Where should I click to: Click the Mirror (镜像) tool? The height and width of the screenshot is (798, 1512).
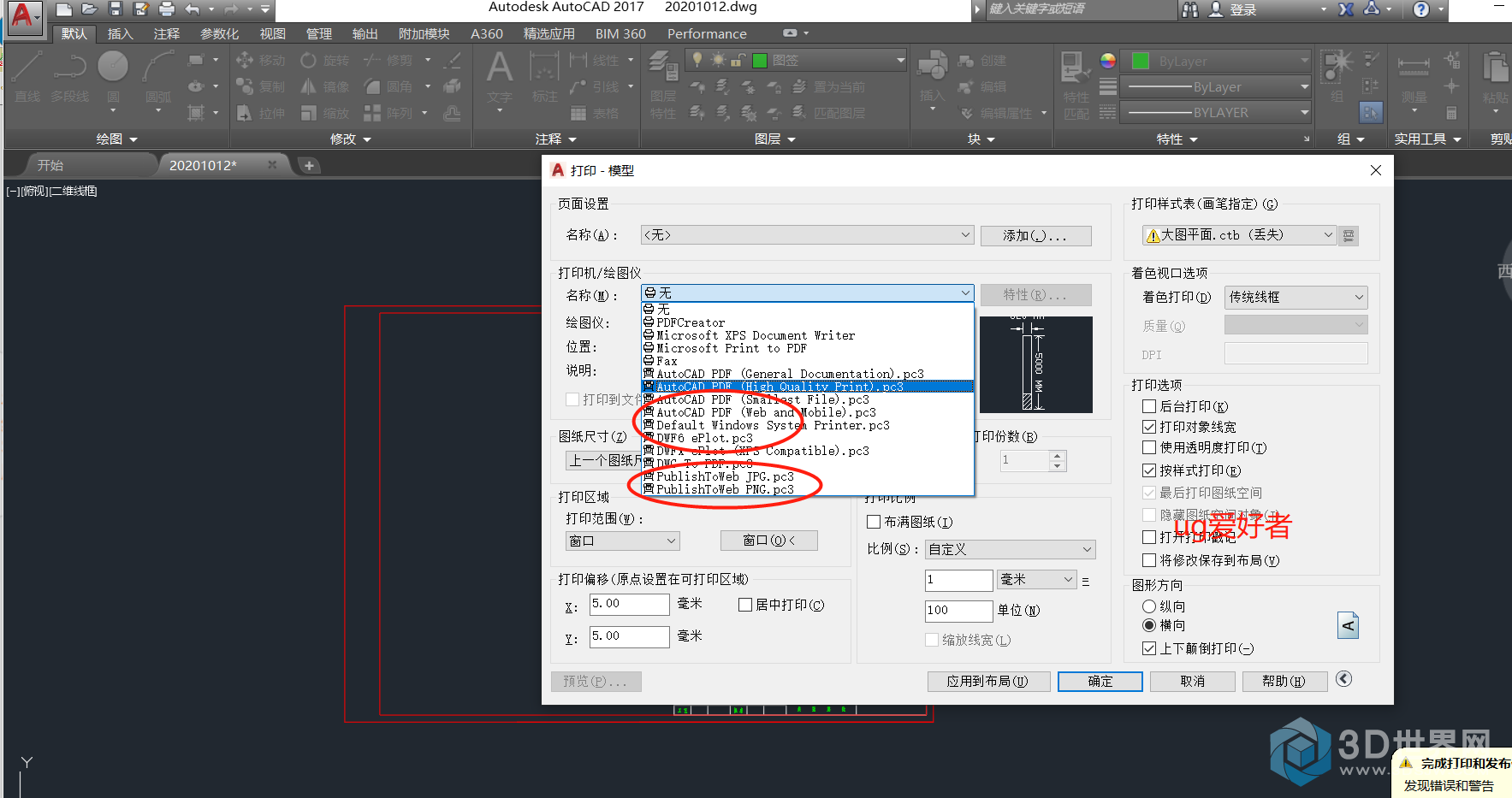click(x=324, y=86)
